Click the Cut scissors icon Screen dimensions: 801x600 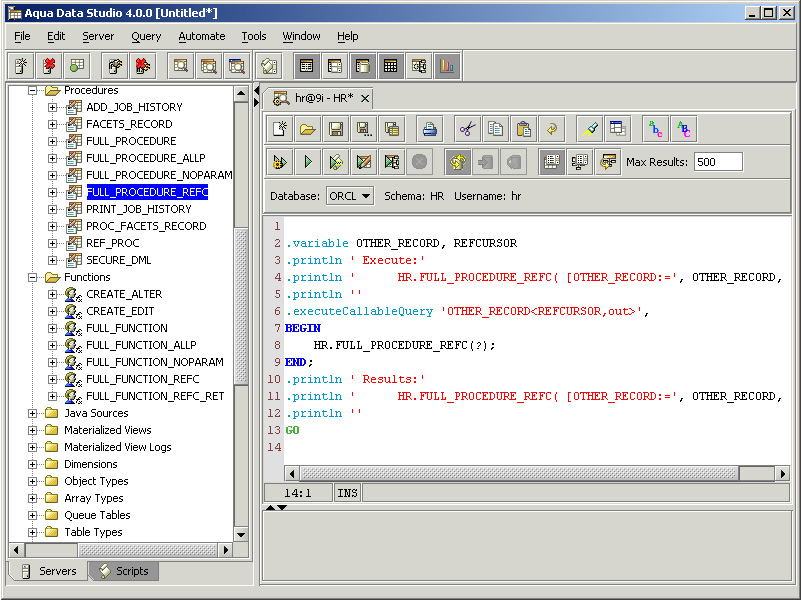[x=467, y=129]
